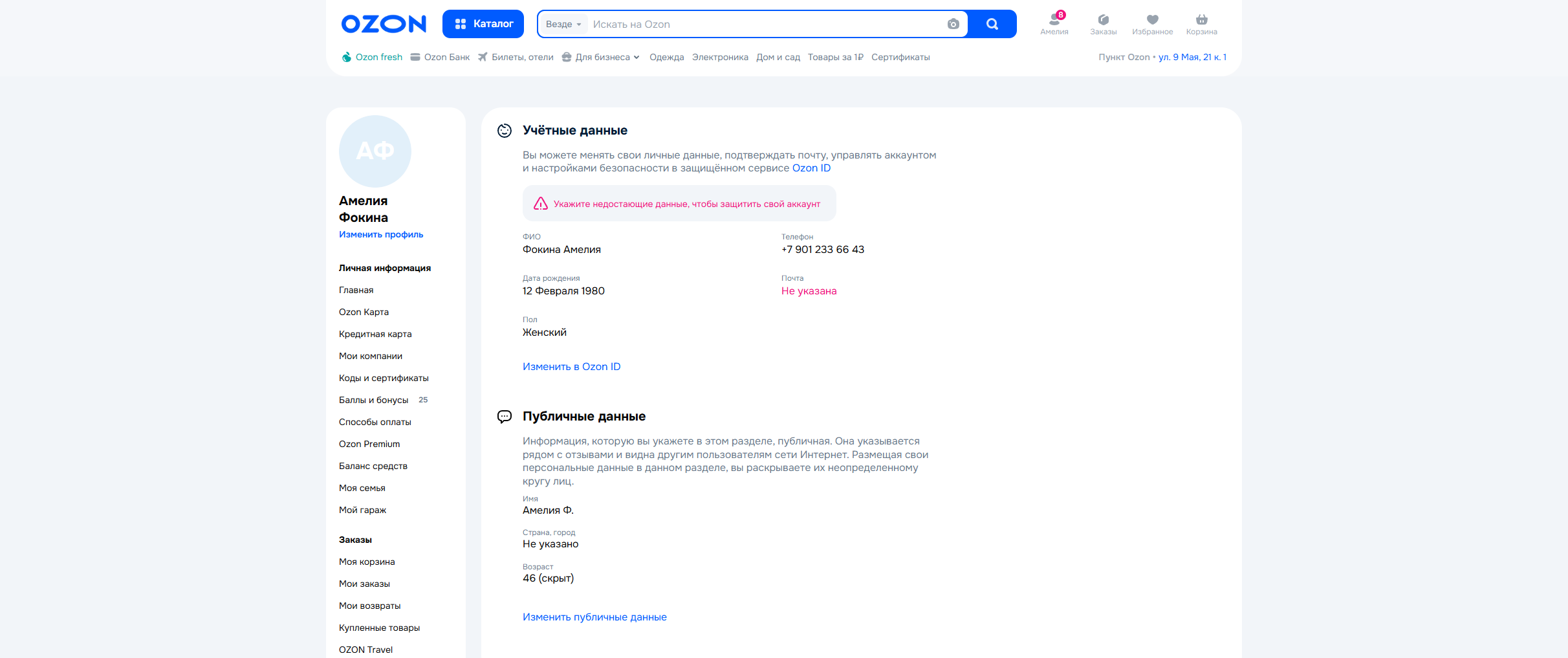Image resolution: width=1568 pixels, height=658 pixels.
Task: Click the АФ profile avatar
Action: (375, 151)
